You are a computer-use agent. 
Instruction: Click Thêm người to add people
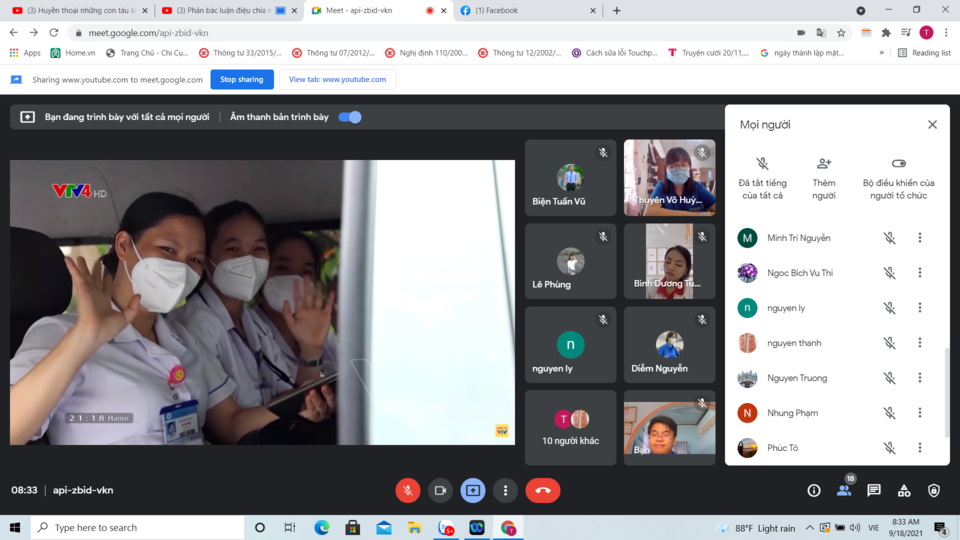(823, 179)
